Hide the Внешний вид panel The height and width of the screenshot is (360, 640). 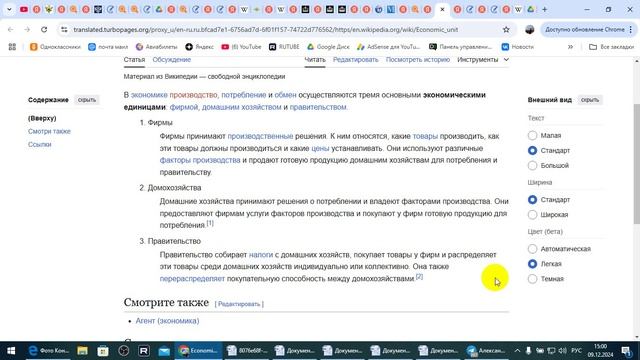coord(590,100)
